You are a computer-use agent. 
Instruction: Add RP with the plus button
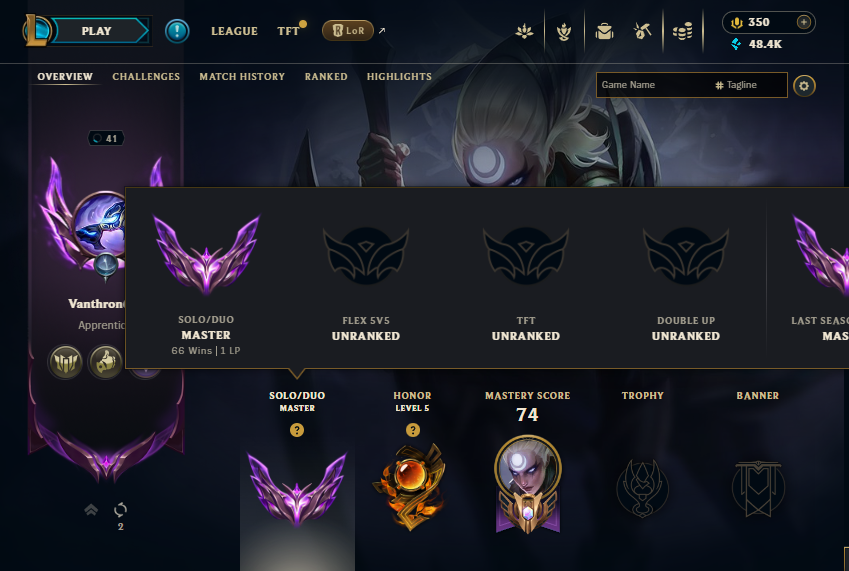(804, 22)
